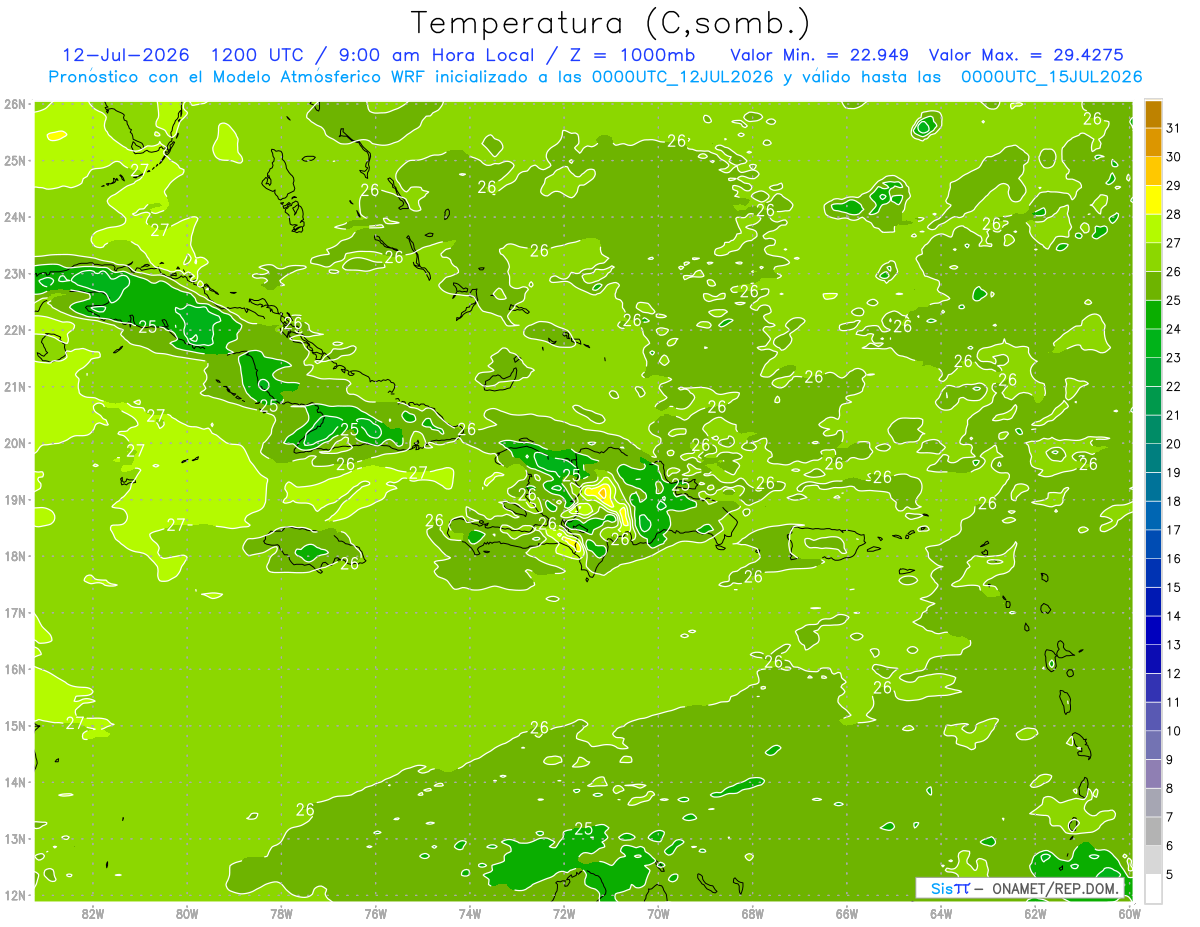This screenshot has height=927, width=1200.
Task: Click the color scale value 12
Action: [x=1174, y=674]
